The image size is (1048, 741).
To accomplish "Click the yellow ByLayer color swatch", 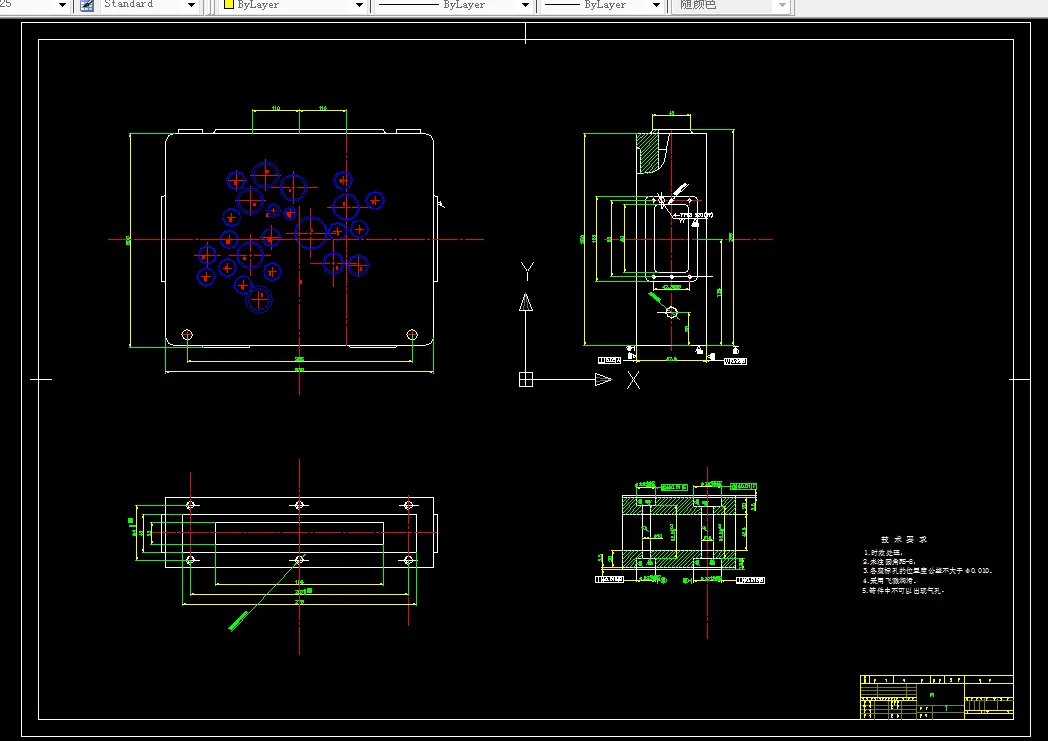I will click(x=229, y=4).
